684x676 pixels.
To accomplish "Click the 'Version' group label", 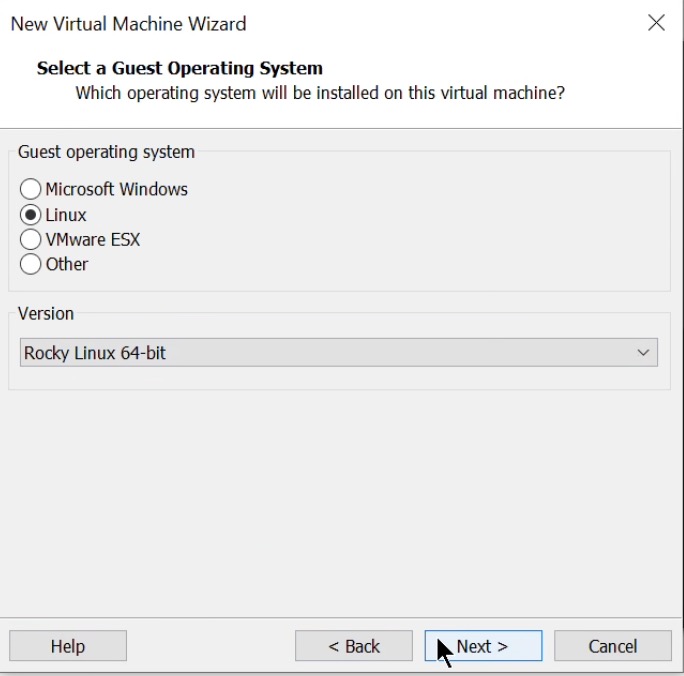I will 46,313.
